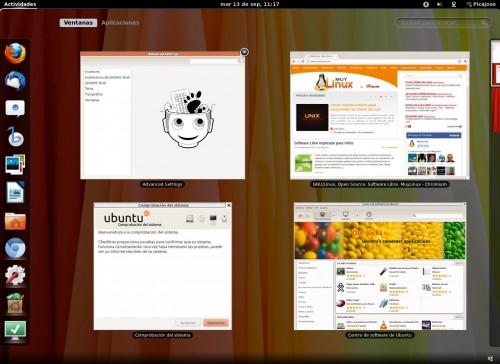Click the Chromium window caption label

[380, 184]
